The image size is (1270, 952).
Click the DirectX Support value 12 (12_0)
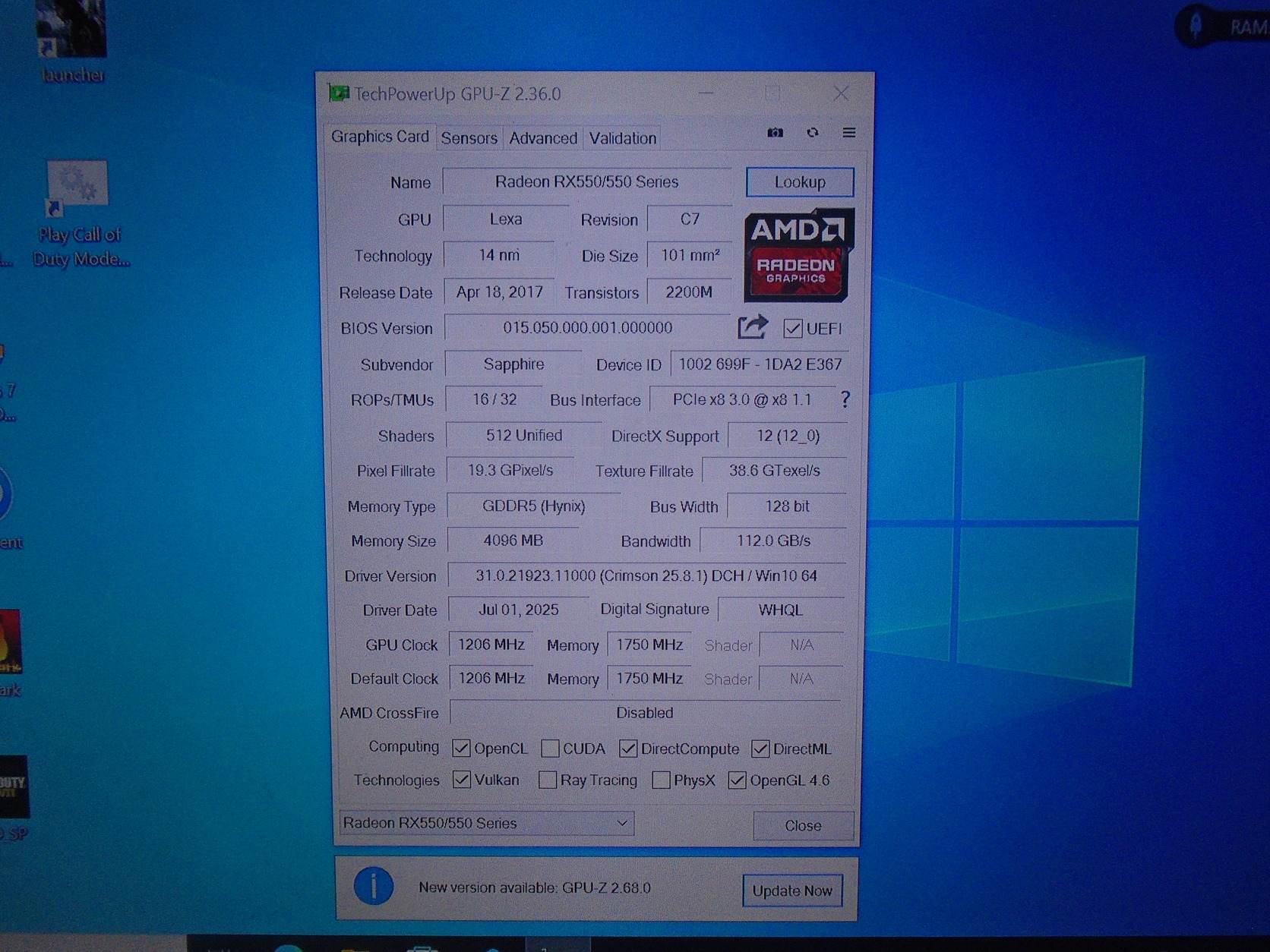(x=788, y=435)
